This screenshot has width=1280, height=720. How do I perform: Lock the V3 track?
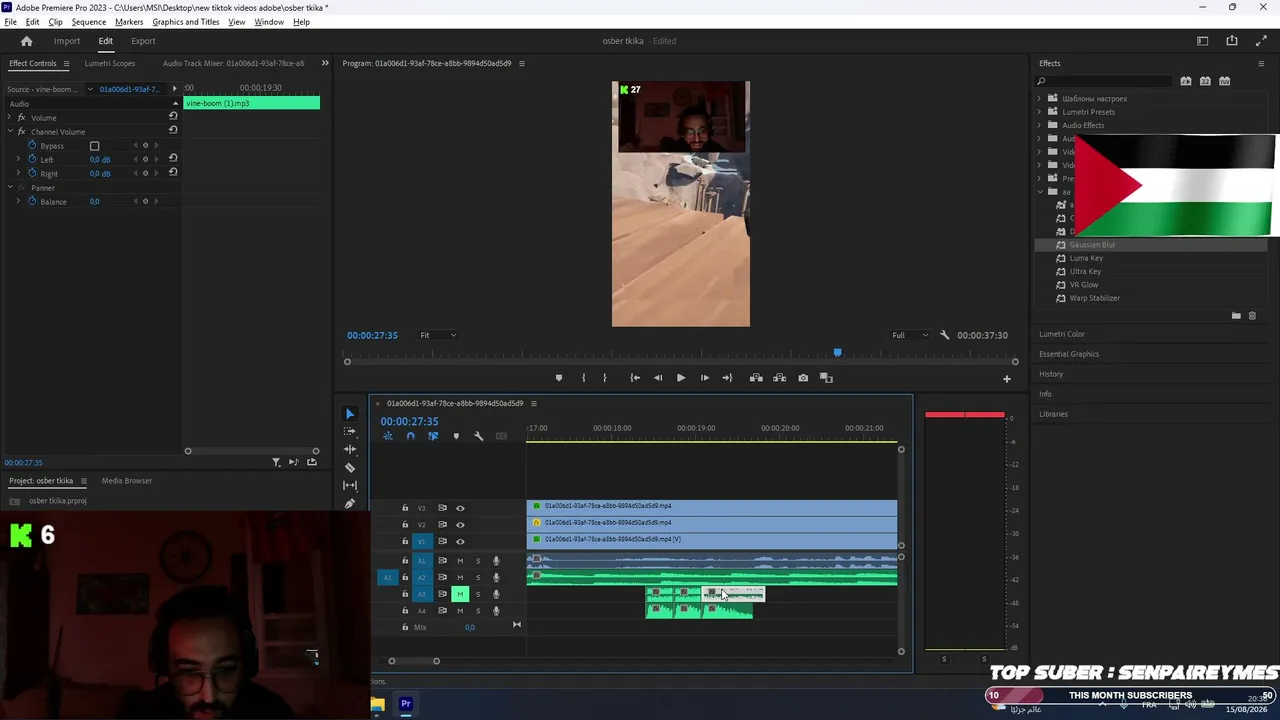[405, 508]
